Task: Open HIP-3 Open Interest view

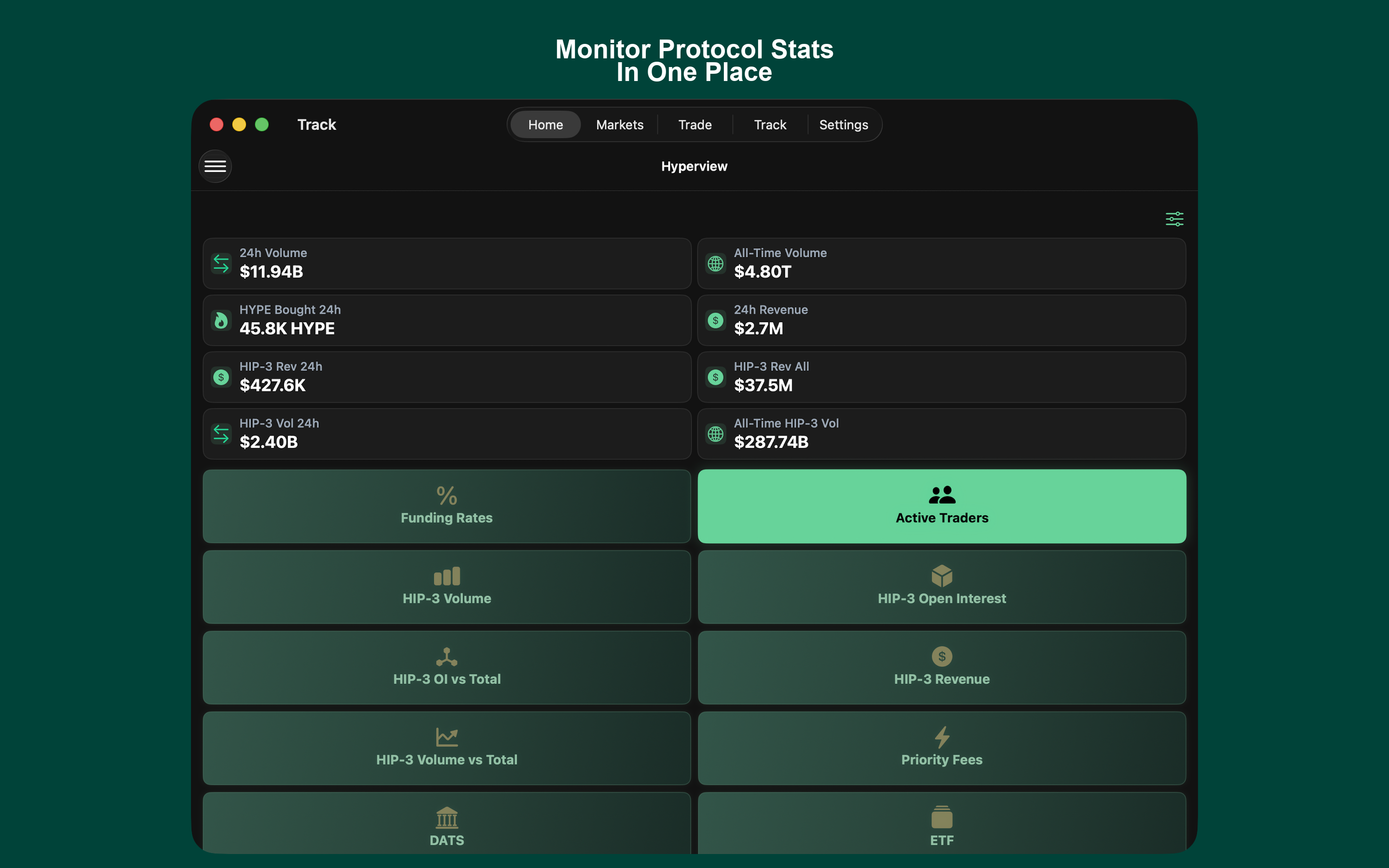Action: (942, 587)
